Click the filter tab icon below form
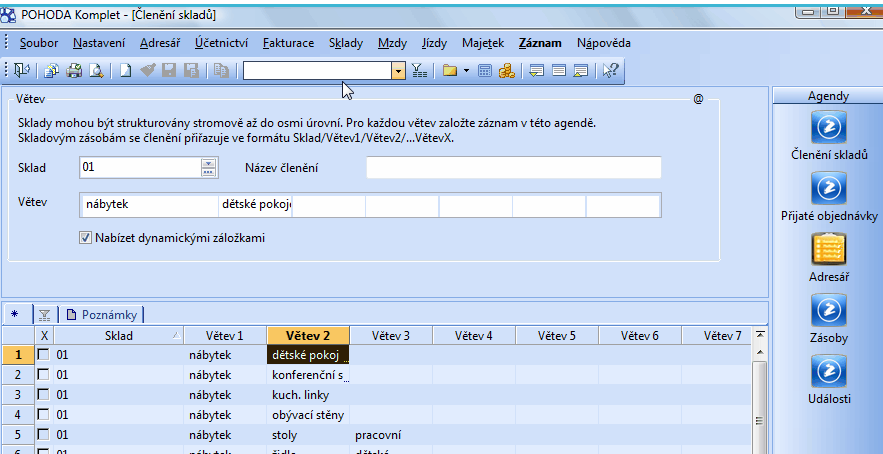This screenshot has height=454, width=883. click(44, 315)
